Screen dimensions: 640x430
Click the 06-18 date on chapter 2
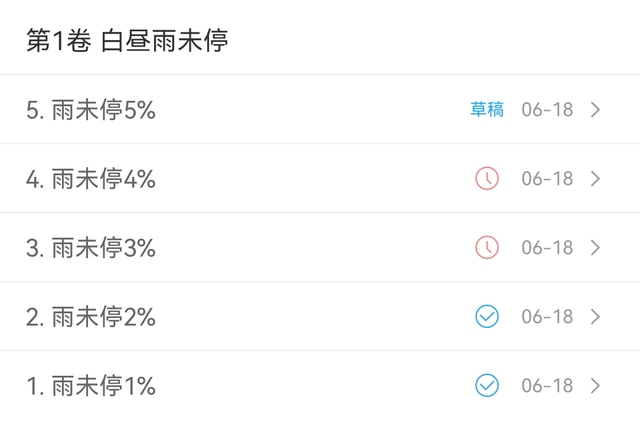[x=547, y=317]
